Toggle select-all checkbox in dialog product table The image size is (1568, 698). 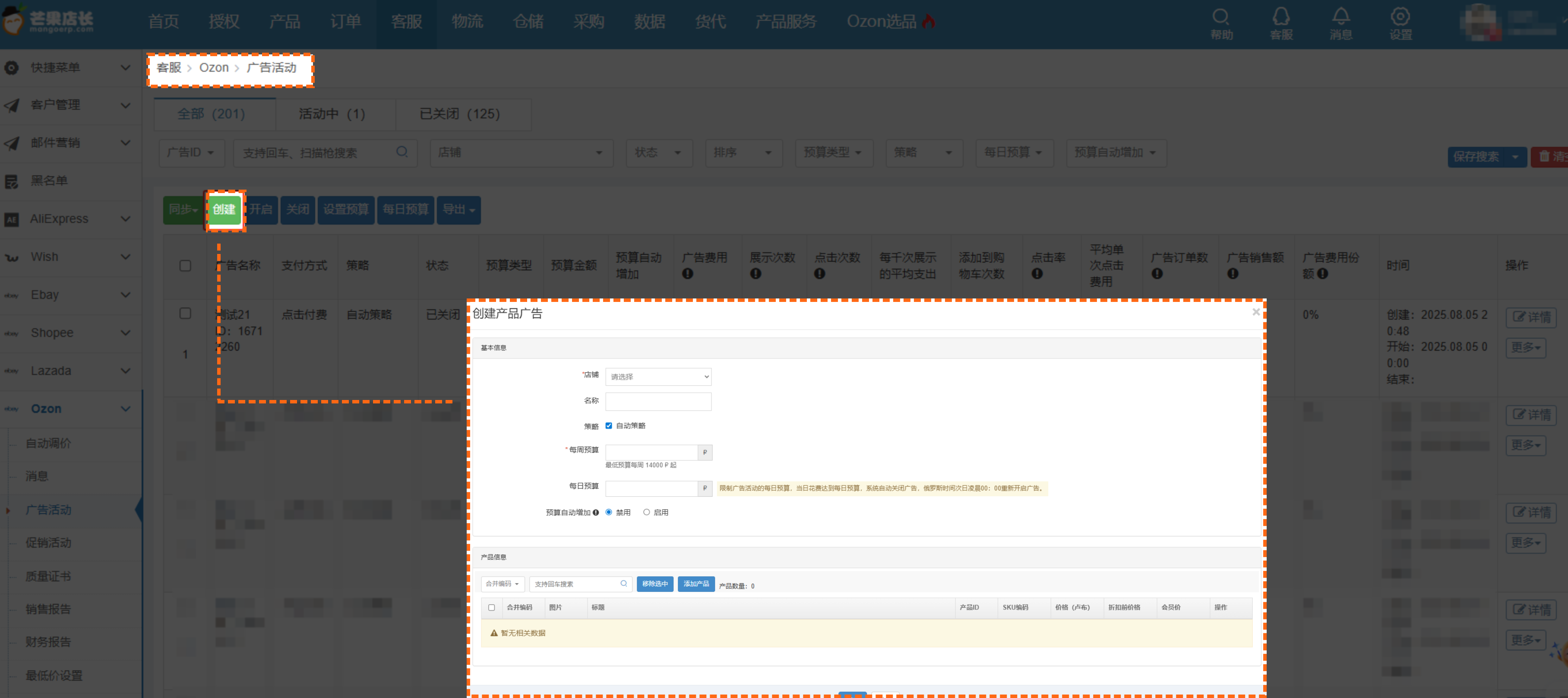coord(491,607)
